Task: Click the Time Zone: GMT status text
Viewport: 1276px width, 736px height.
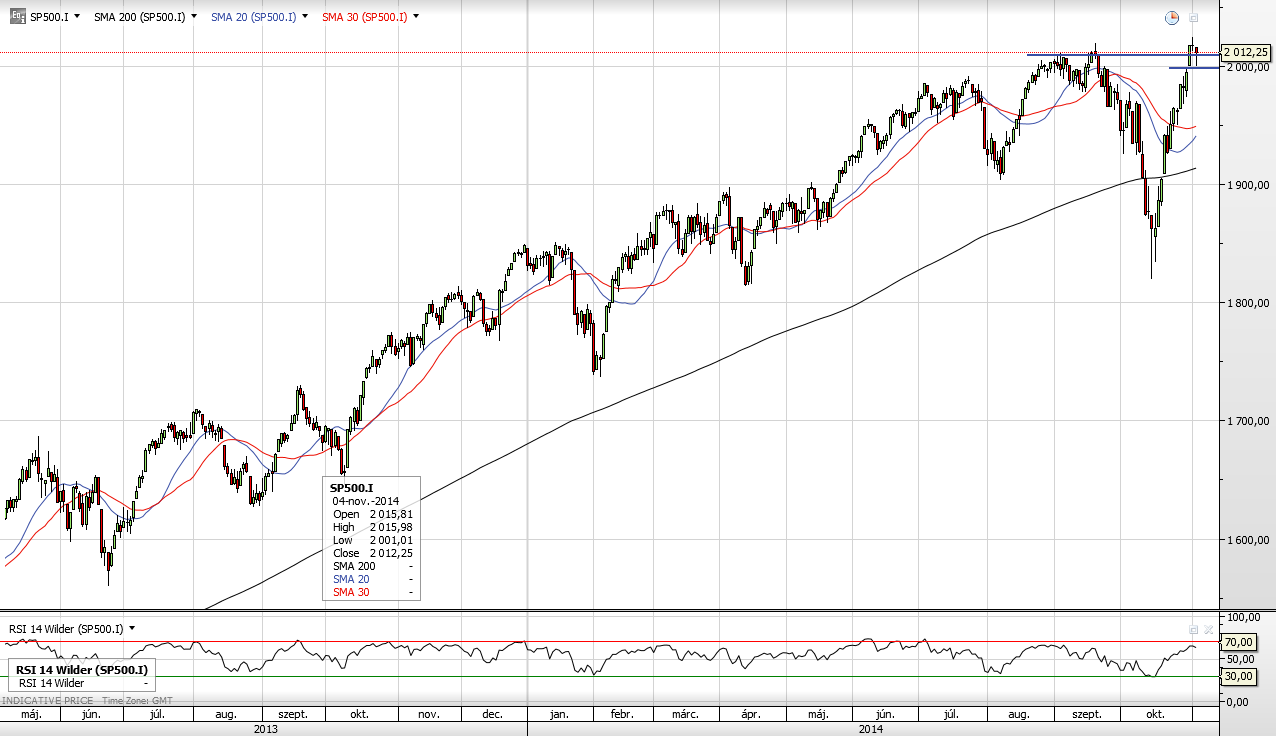Action: coord(136,701)
